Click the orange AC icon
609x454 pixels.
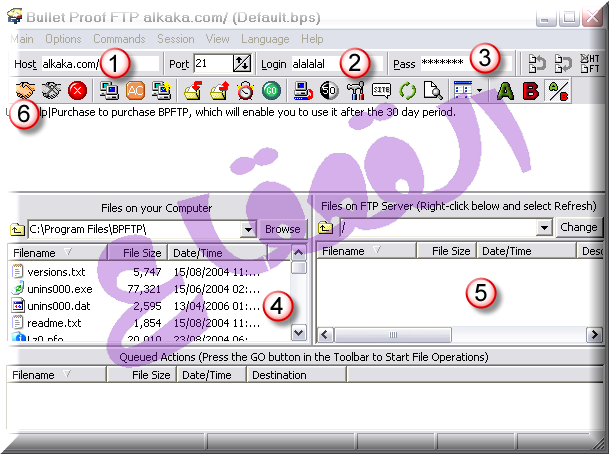pyautogui.click(x=135, y=91)
